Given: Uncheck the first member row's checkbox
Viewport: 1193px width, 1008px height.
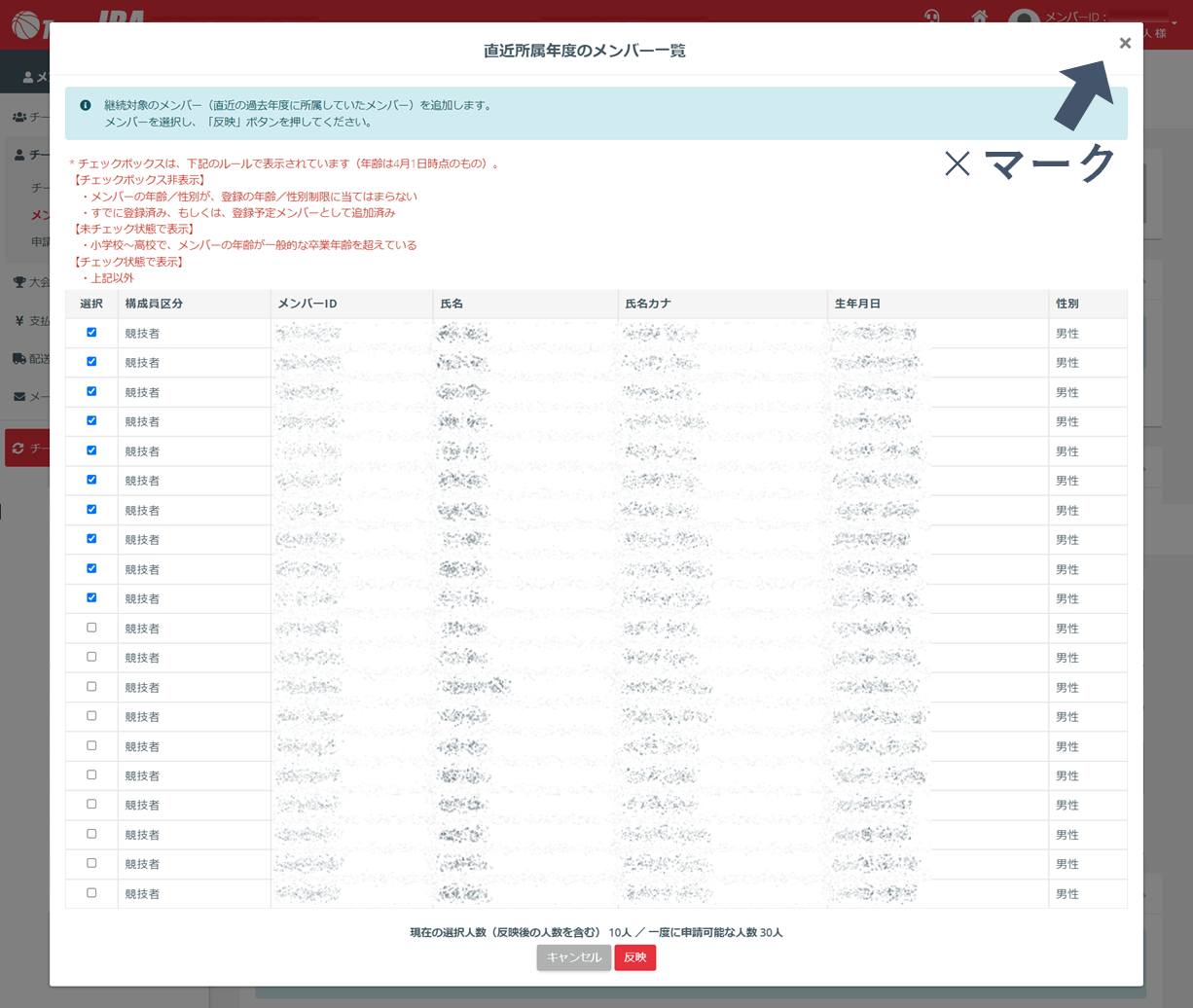Looking at the screenshot, I should [91, 332].
